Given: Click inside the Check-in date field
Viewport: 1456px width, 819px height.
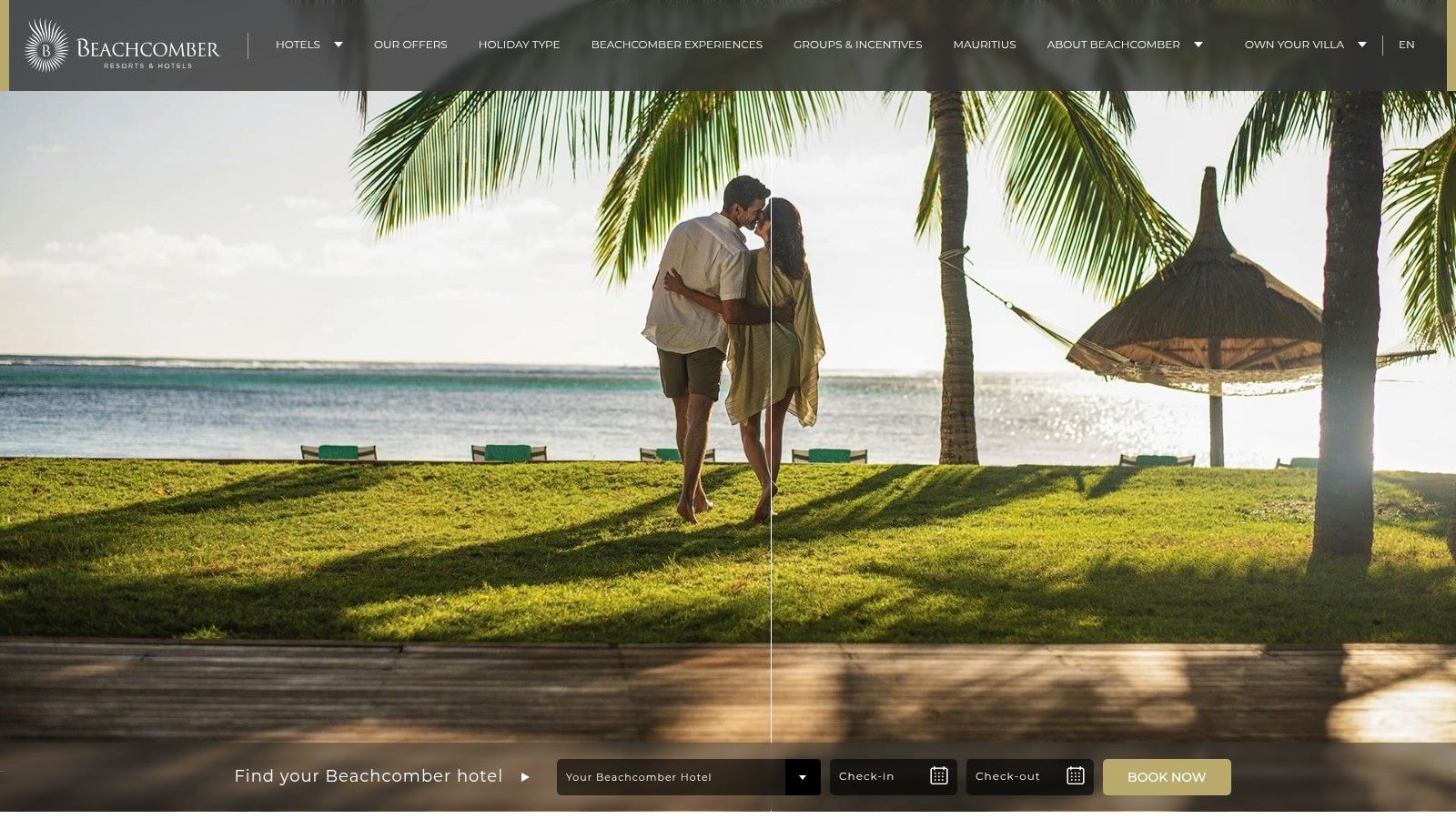Looking at the screenshot, I should click(x=874, y=776).
